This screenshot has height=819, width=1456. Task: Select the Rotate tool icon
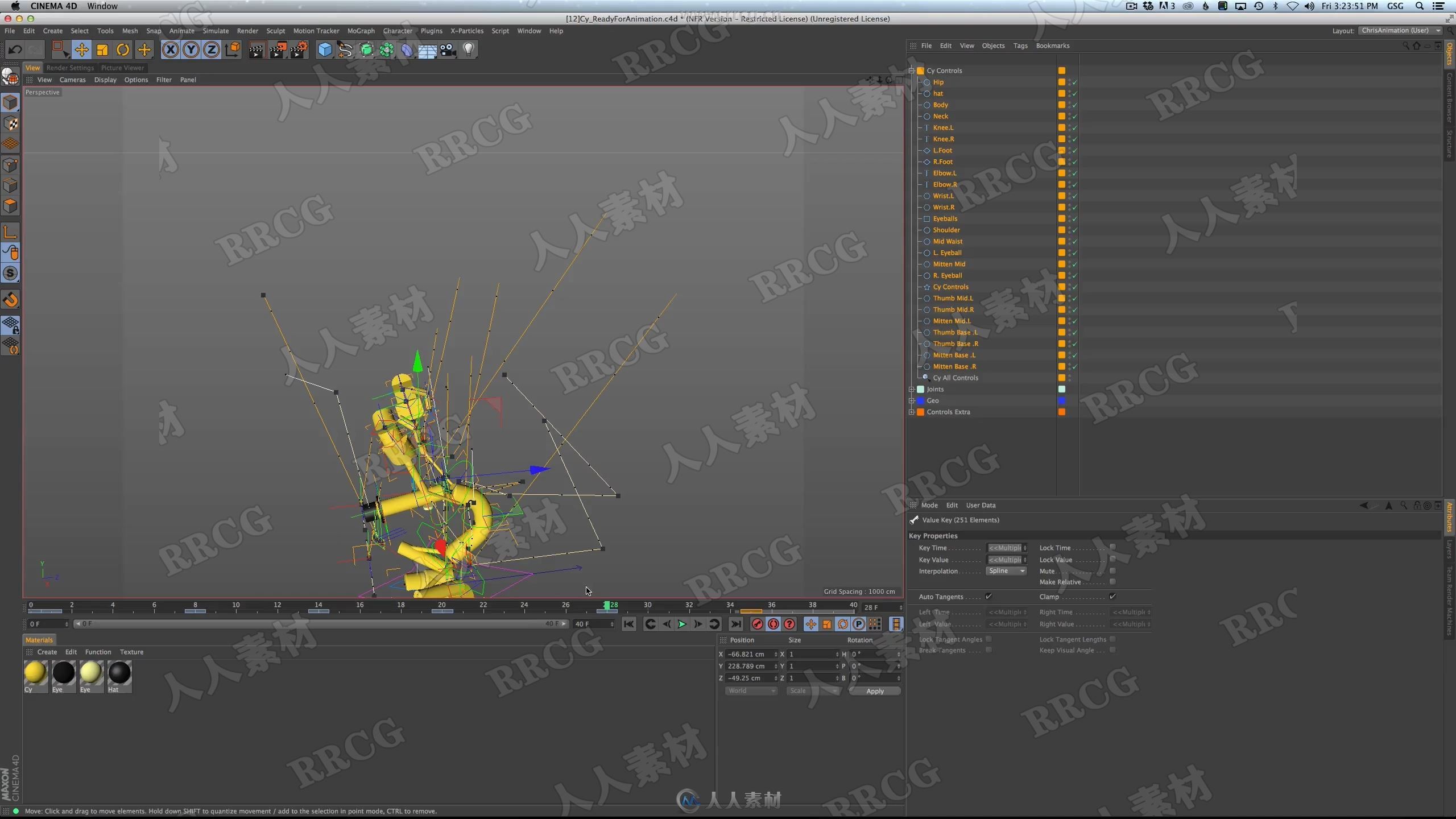(123, 50)
